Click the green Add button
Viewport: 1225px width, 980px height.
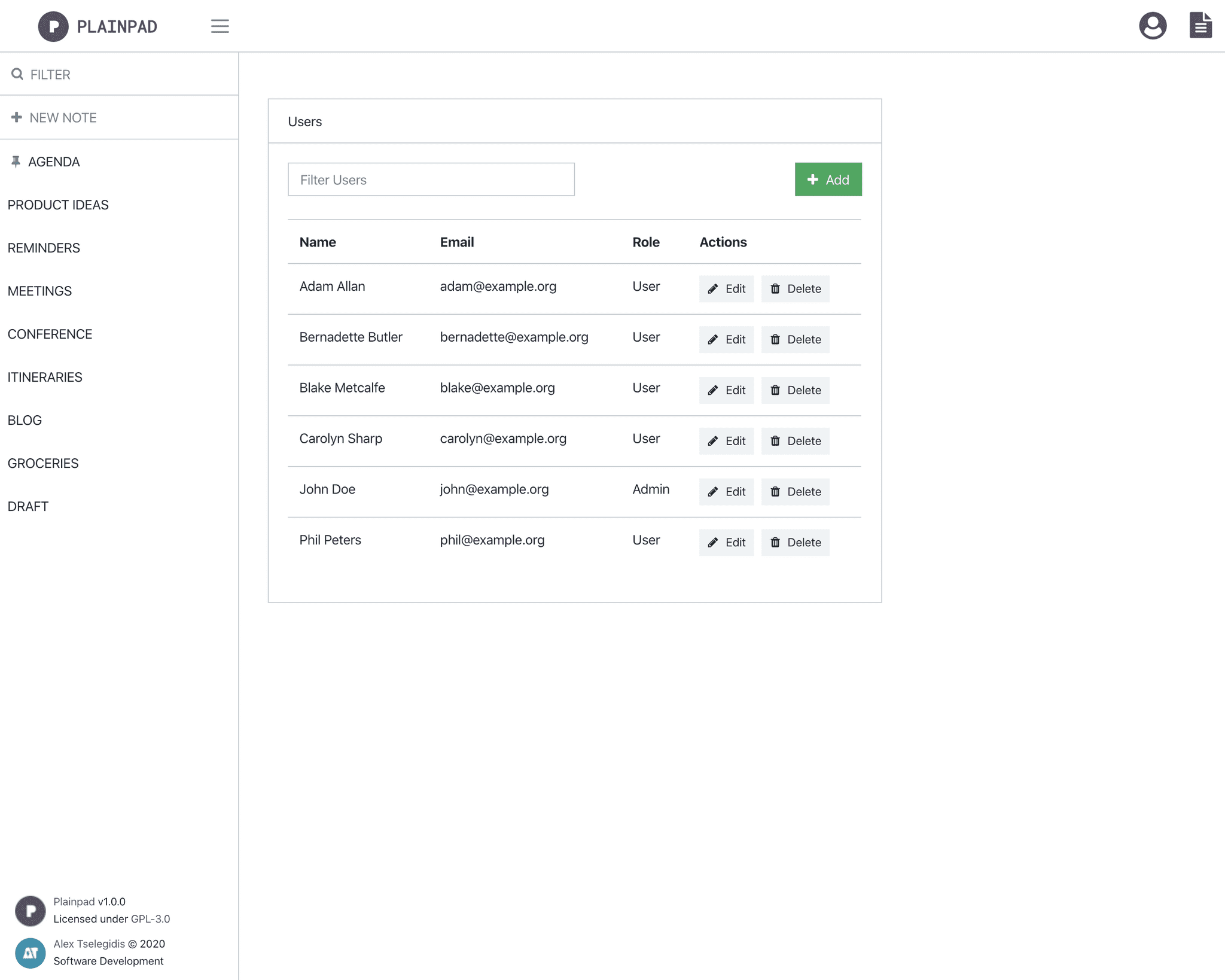point(827,179)
